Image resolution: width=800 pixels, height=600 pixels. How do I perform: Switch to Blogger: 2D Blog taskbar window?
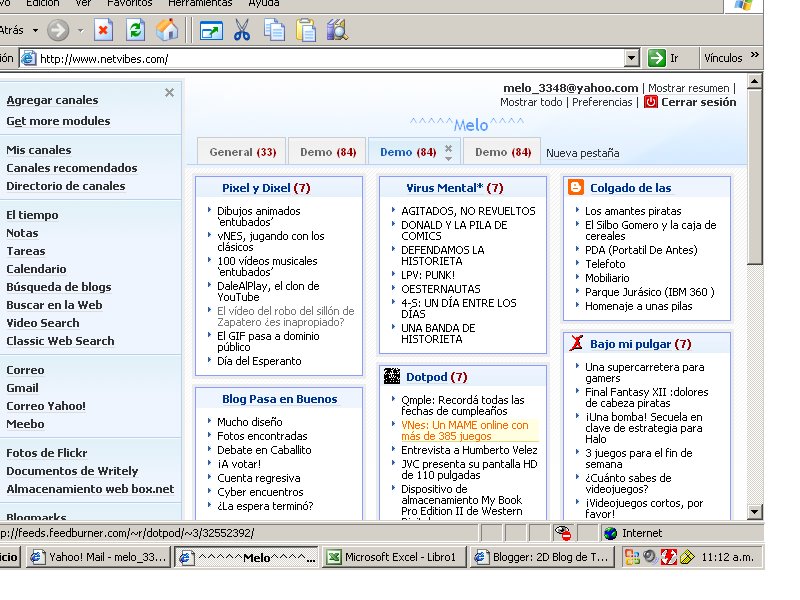tap(542, 557)
